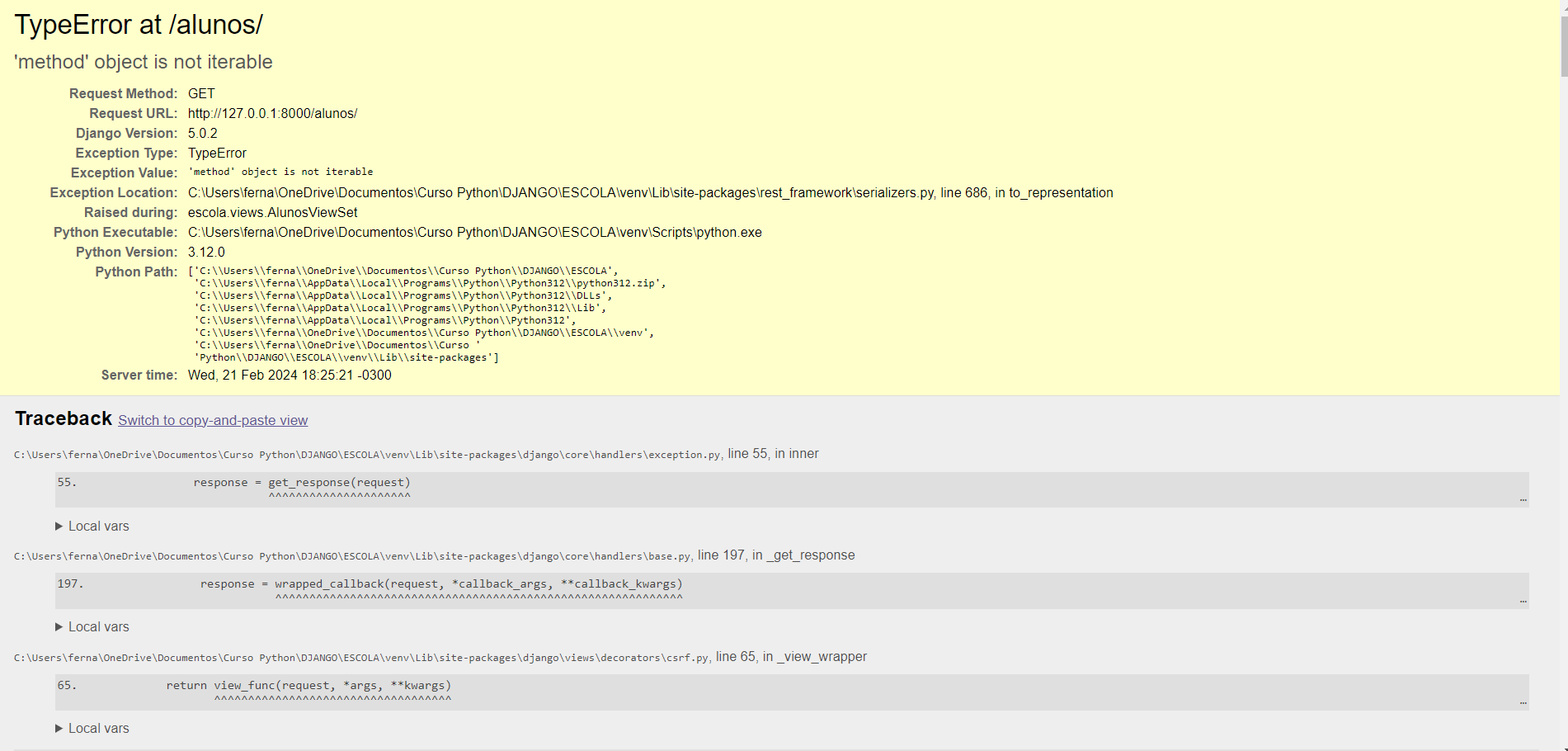Click the Request URL value http://127.0.0.1:8000/alunos/

(x=272, y=114)
